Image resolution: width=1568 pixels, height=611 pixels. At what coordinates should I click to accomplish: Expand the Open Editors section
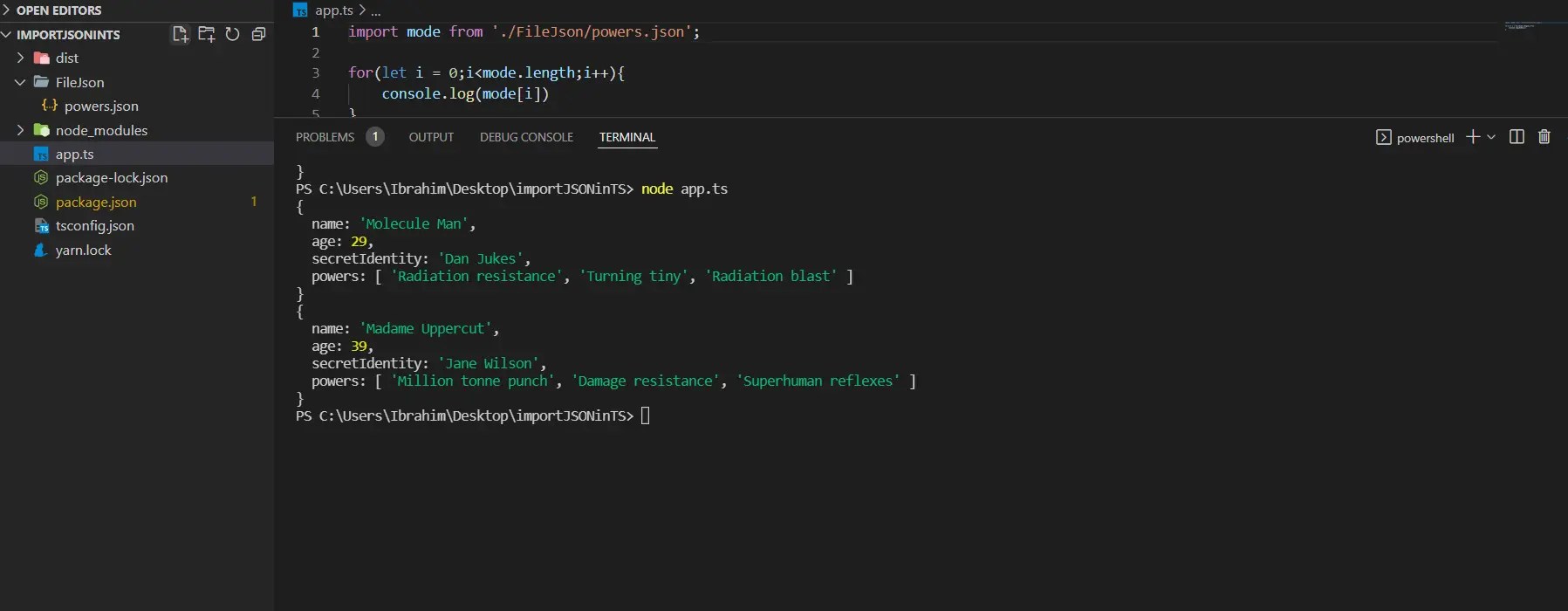pos(6,10)
